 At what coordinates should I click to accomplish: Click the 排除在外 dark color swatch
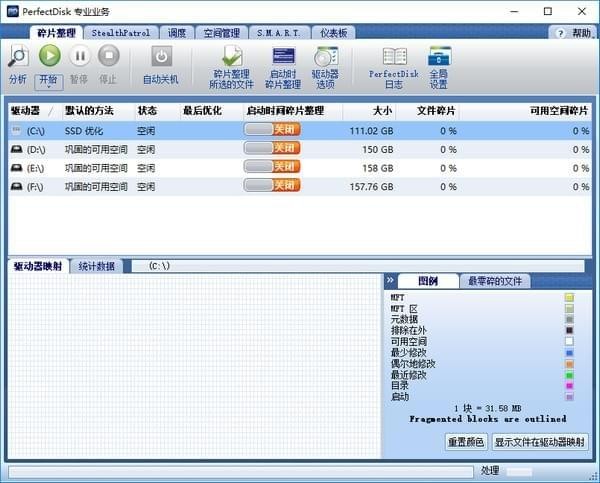[x=569, y=330]
